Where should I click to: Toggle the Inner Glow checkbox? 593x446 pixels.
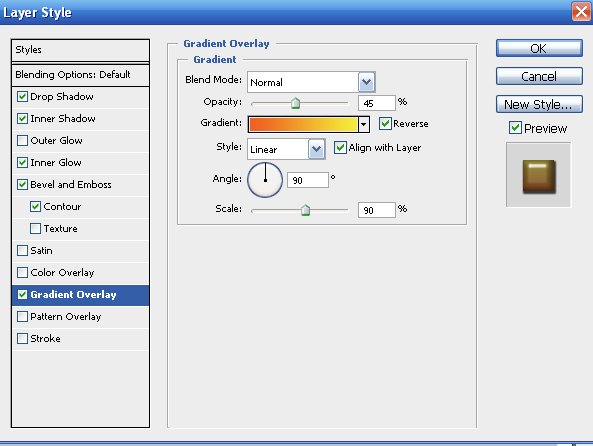point(22,162)
